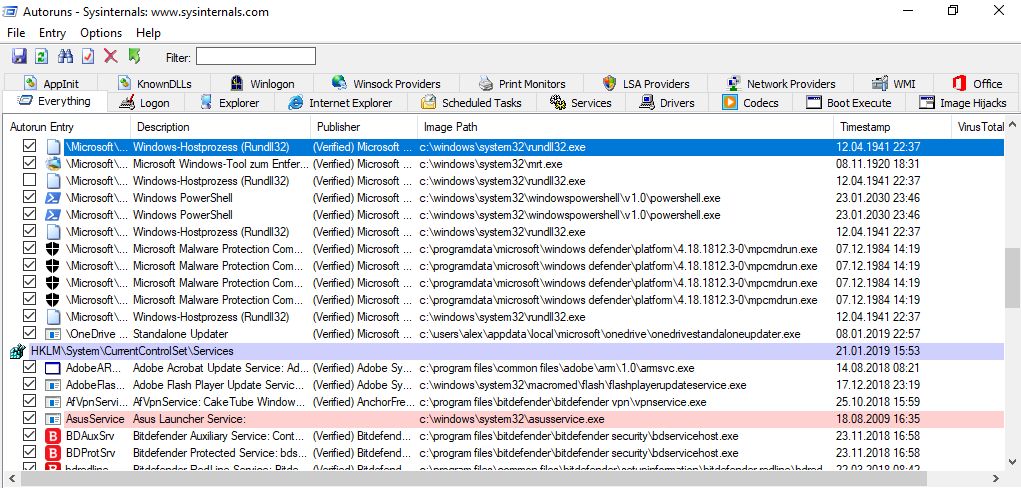This screenshot has height=488, width=1021.
Task: Open the Print Monitors tab
Action: pyautogui.click(x=522, y=83)
